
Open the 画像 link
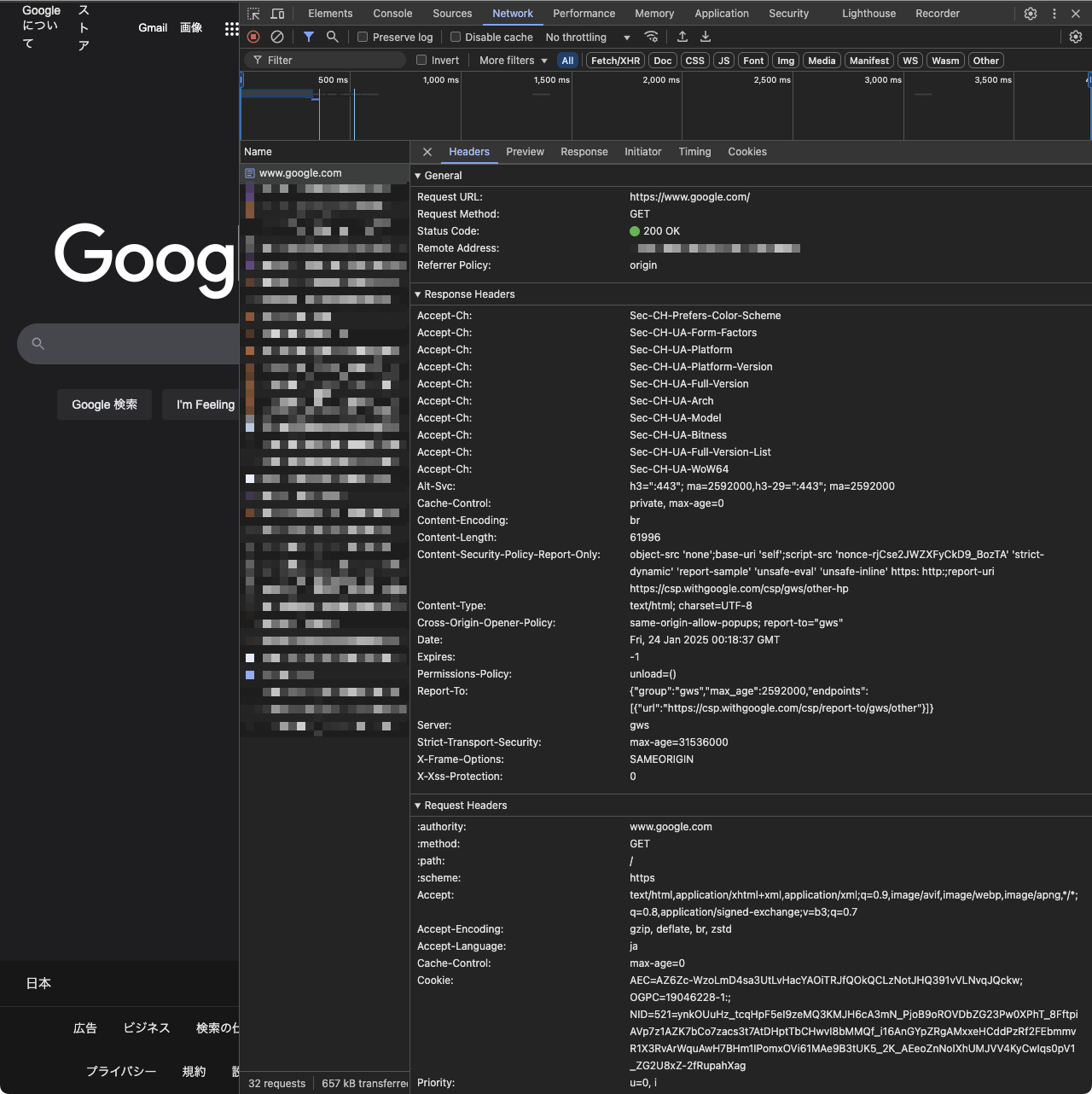(191, 28)
